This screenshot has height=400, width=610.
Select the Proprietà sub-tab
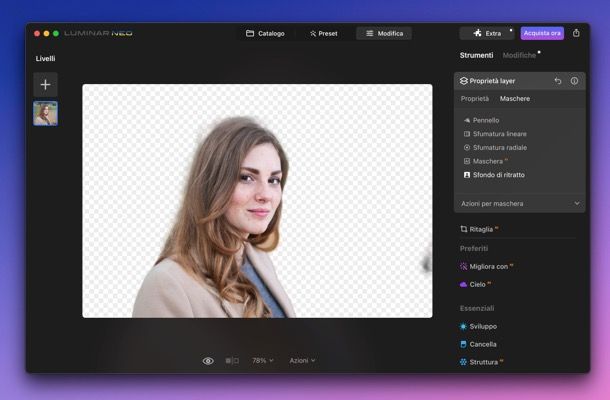[x=475, y=99]
